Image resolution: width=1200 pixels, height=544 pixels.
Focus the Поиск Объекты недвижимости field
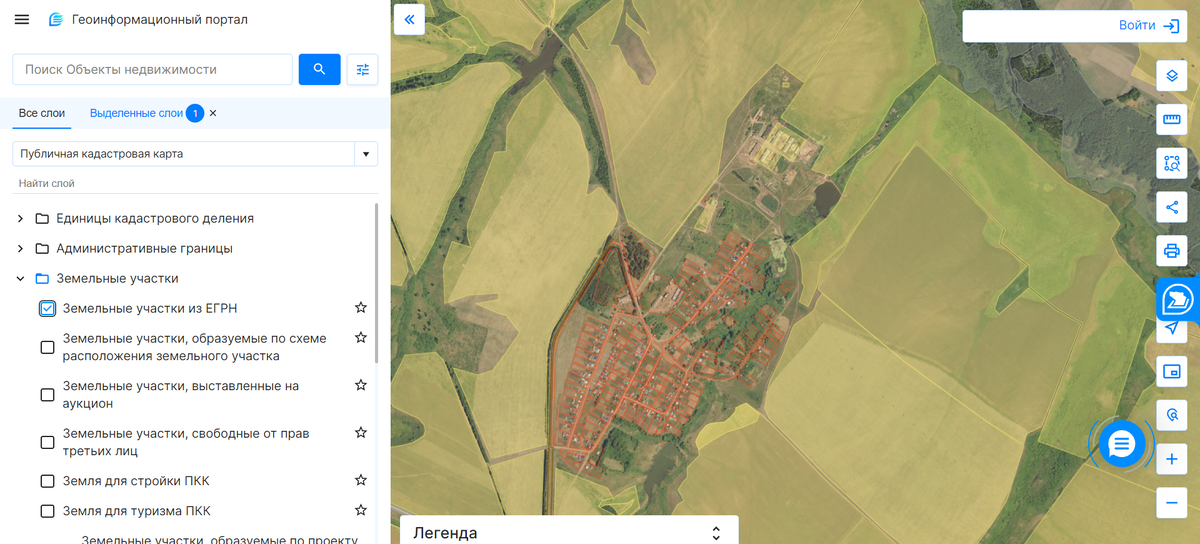coord(153,69)
